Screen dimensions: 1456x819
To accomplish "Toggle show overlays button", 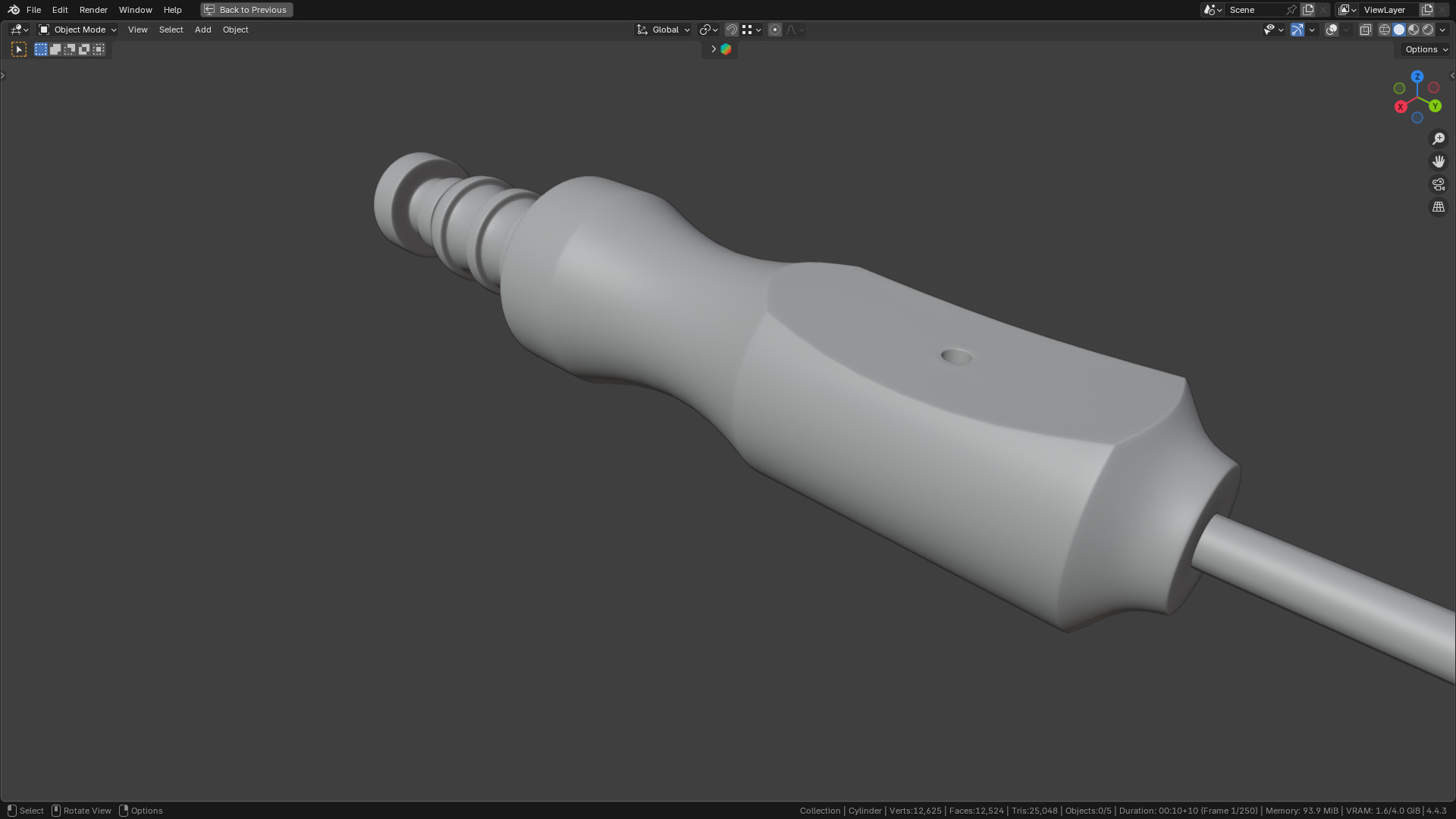I will [1332, 30].
